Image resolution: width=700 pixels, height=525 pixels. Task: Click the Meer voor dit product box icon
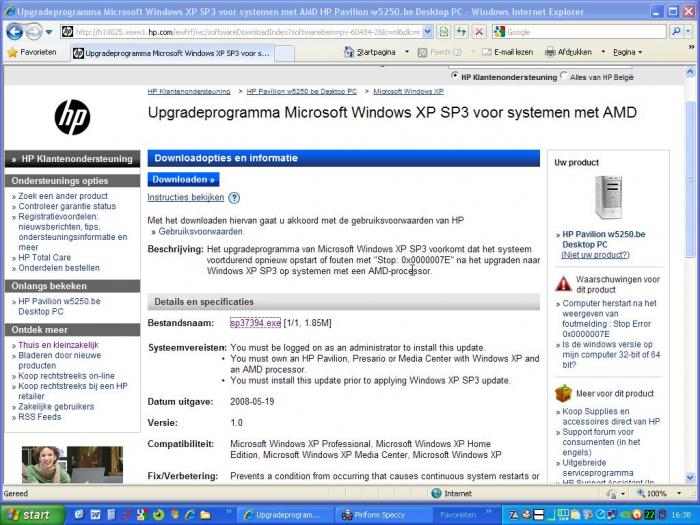563,393
